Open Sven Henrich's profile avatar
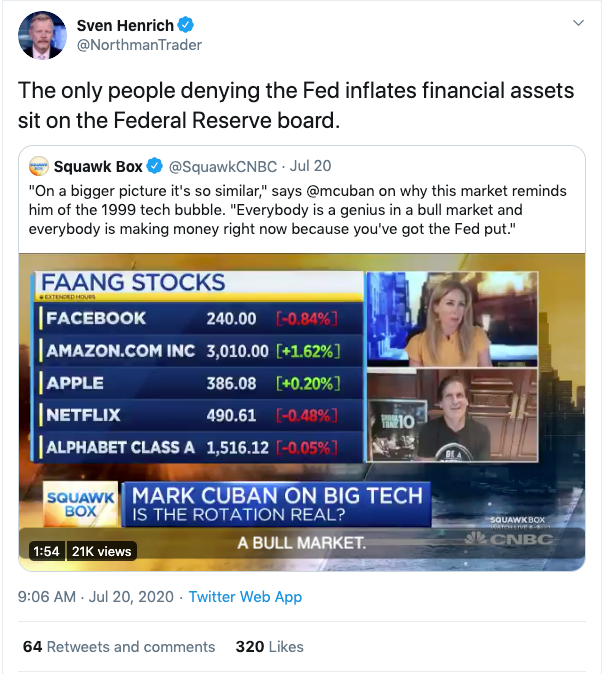 (x=42, y=35)
